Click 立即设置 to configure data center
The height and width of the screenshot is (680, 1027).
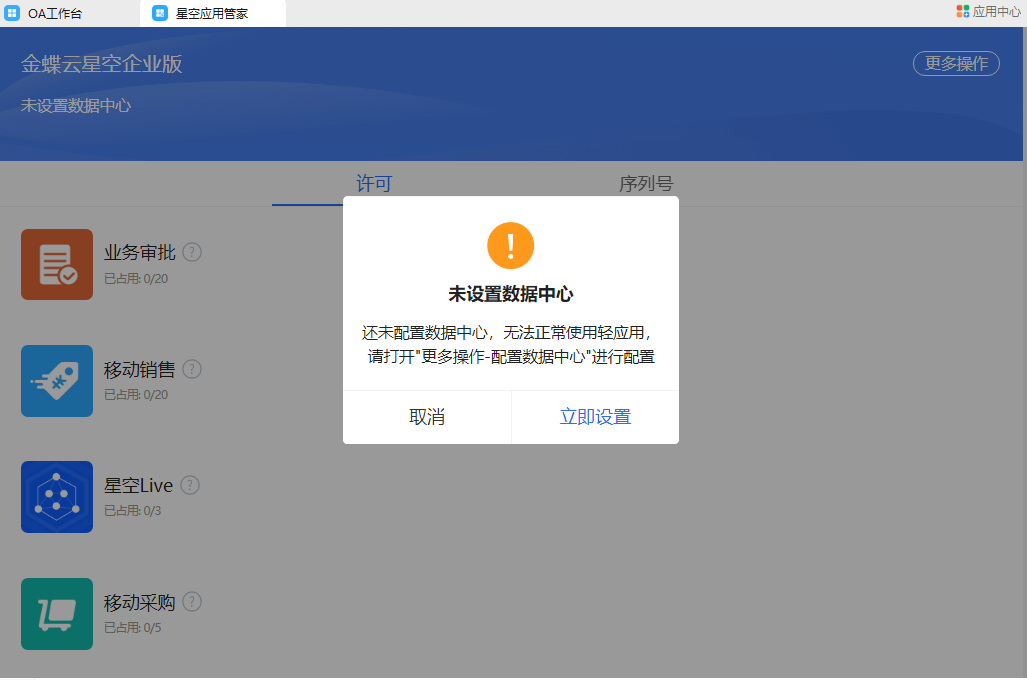(595, 417)
